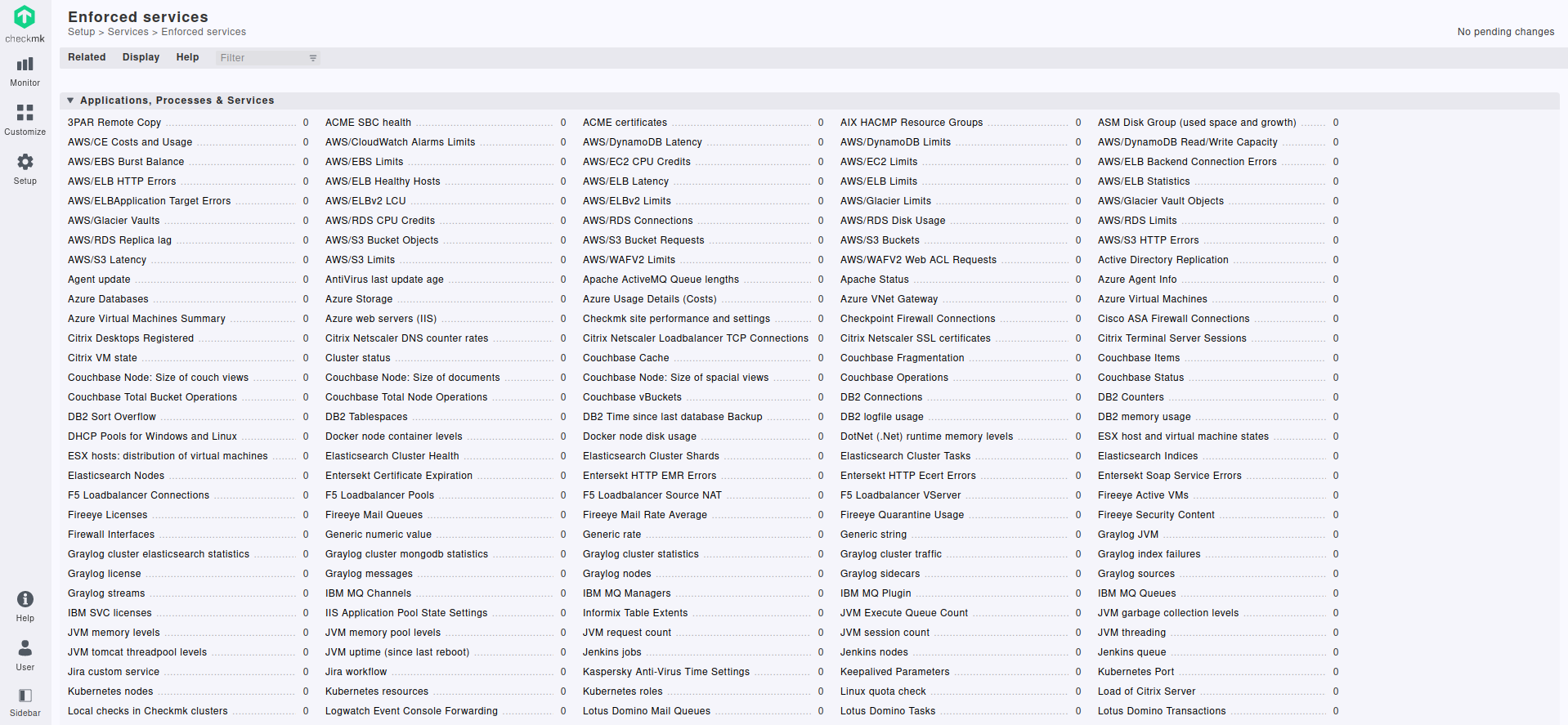Viewport: 1568px width, 725px height.
Task: Toggle the Sidebar icon
Action: click(x=25, y=696)
